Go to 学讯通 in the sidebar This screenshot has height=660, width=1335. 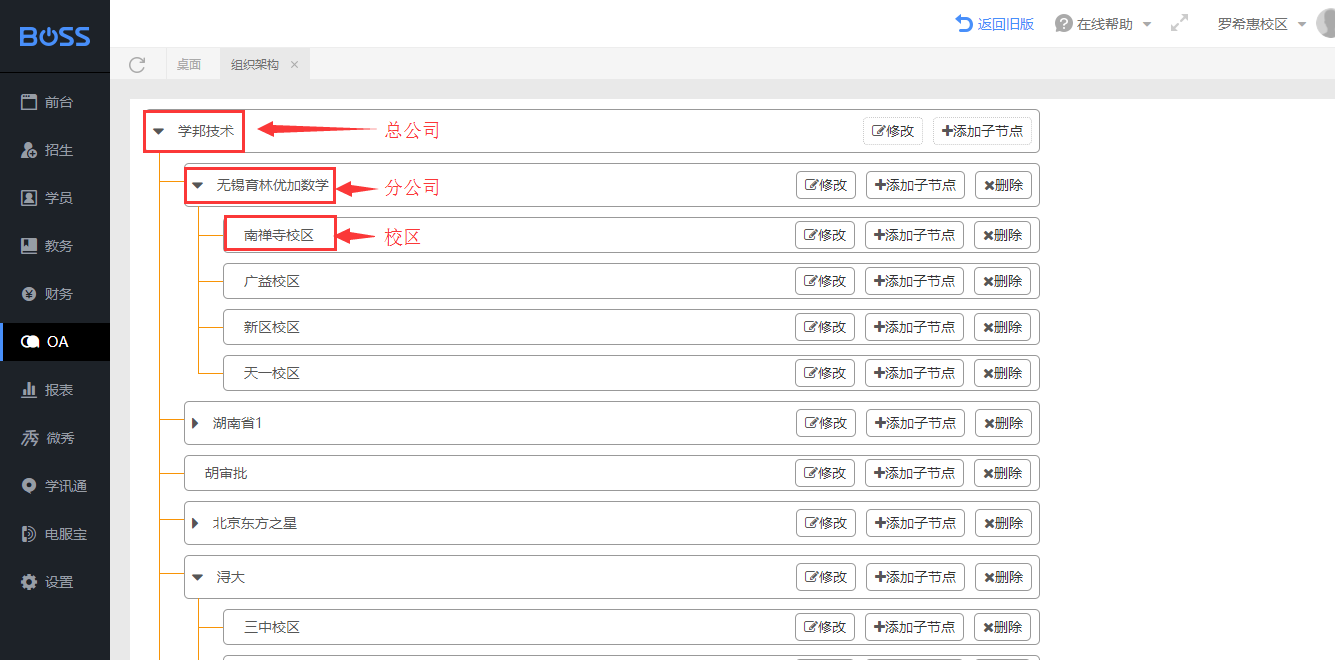coord(55,486)
